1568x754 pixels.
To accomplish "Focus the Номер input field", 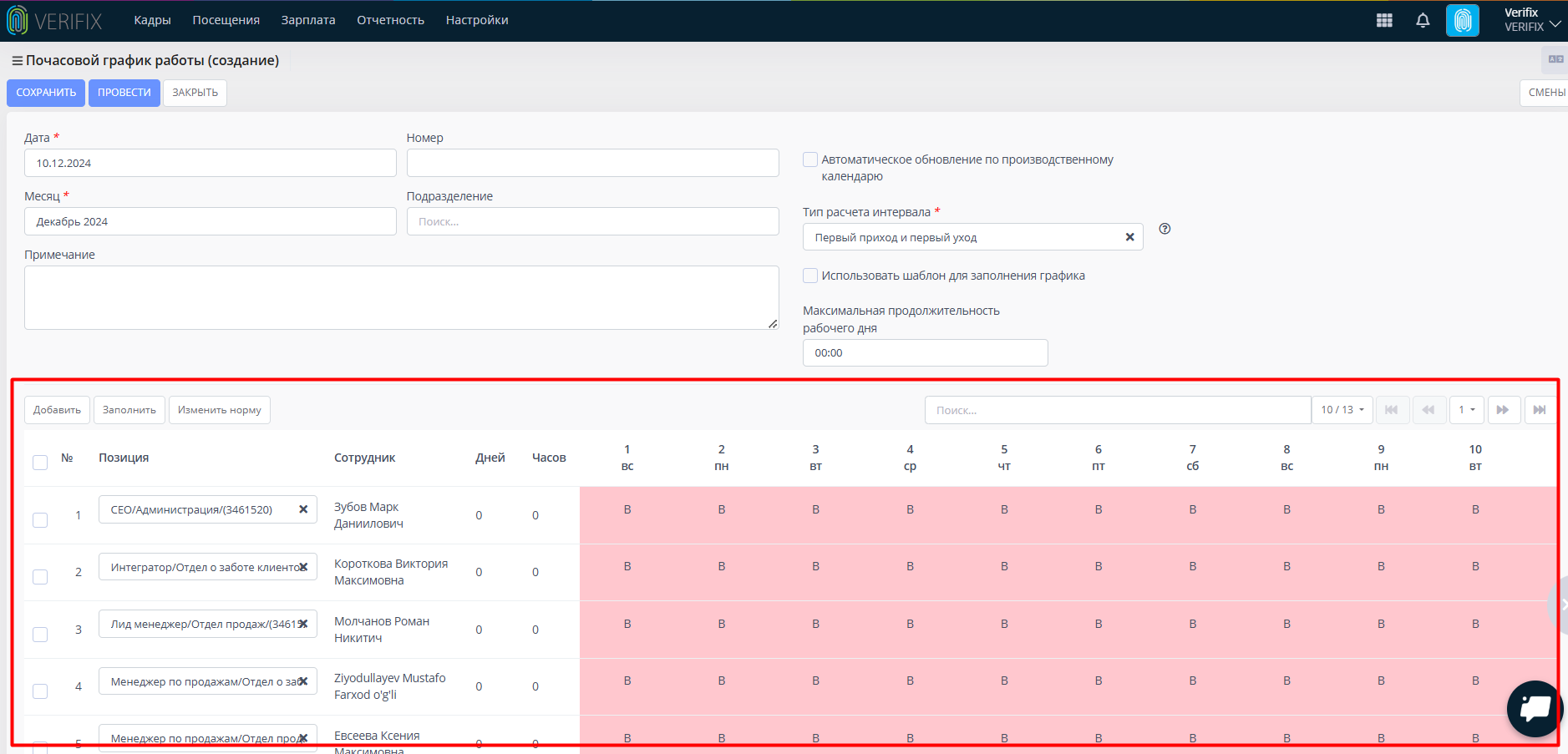I will [593, 163].
